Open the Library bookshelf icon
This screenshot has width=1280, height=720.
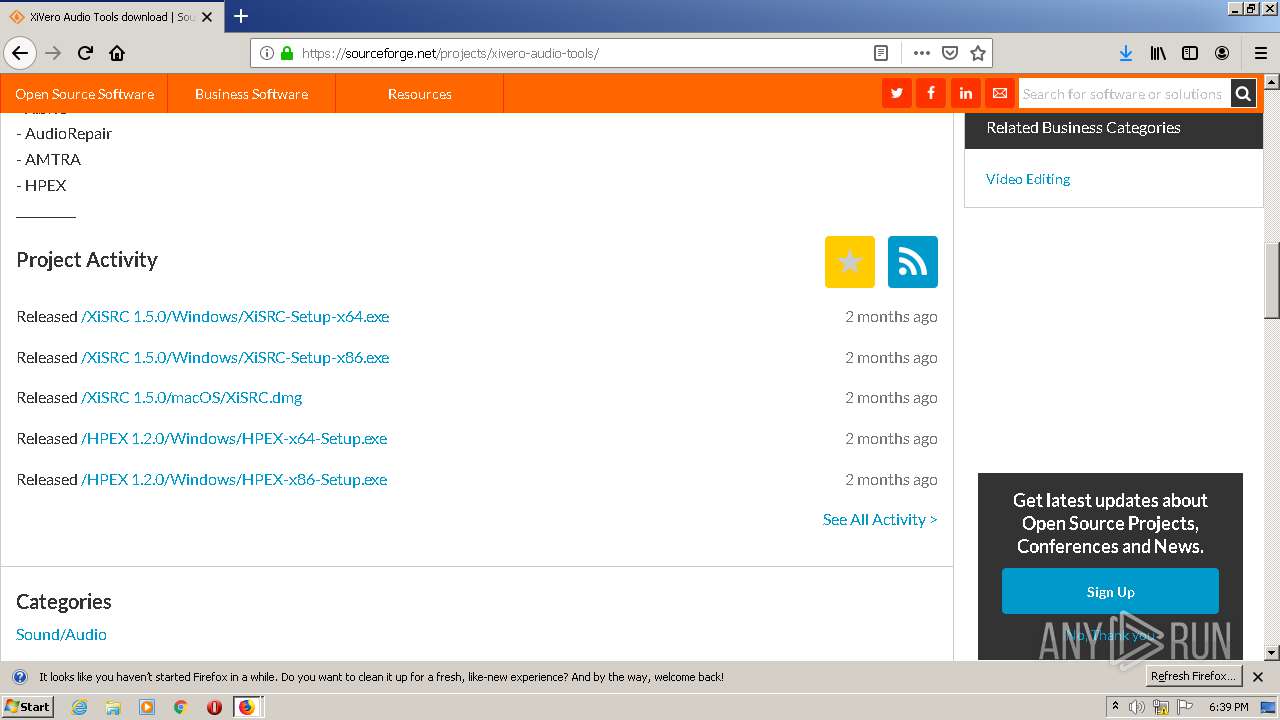pyautogui.click(x=1158, y=53)
